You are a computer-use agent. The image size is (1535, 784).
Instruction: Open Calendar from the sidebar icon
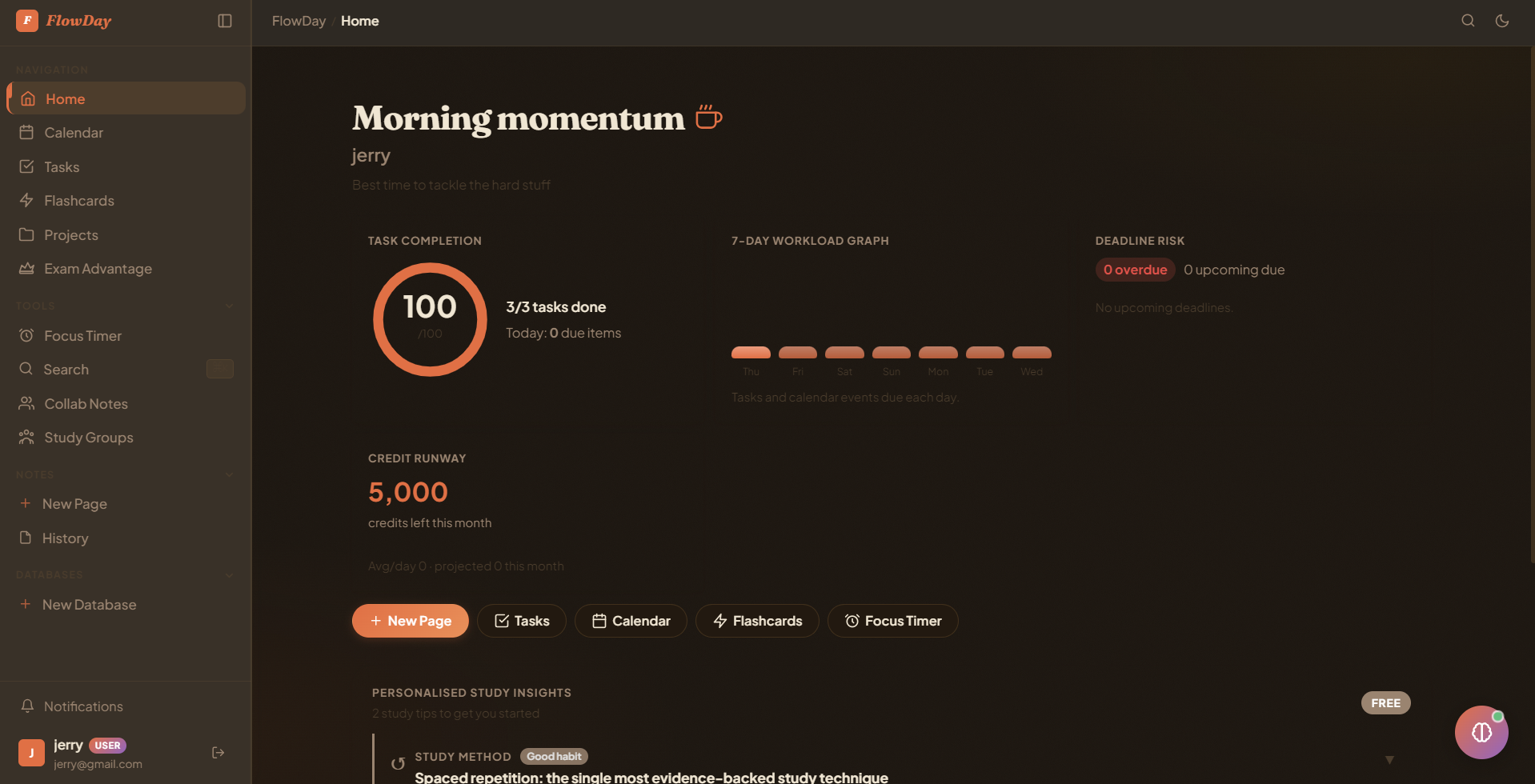pos(27,132)
